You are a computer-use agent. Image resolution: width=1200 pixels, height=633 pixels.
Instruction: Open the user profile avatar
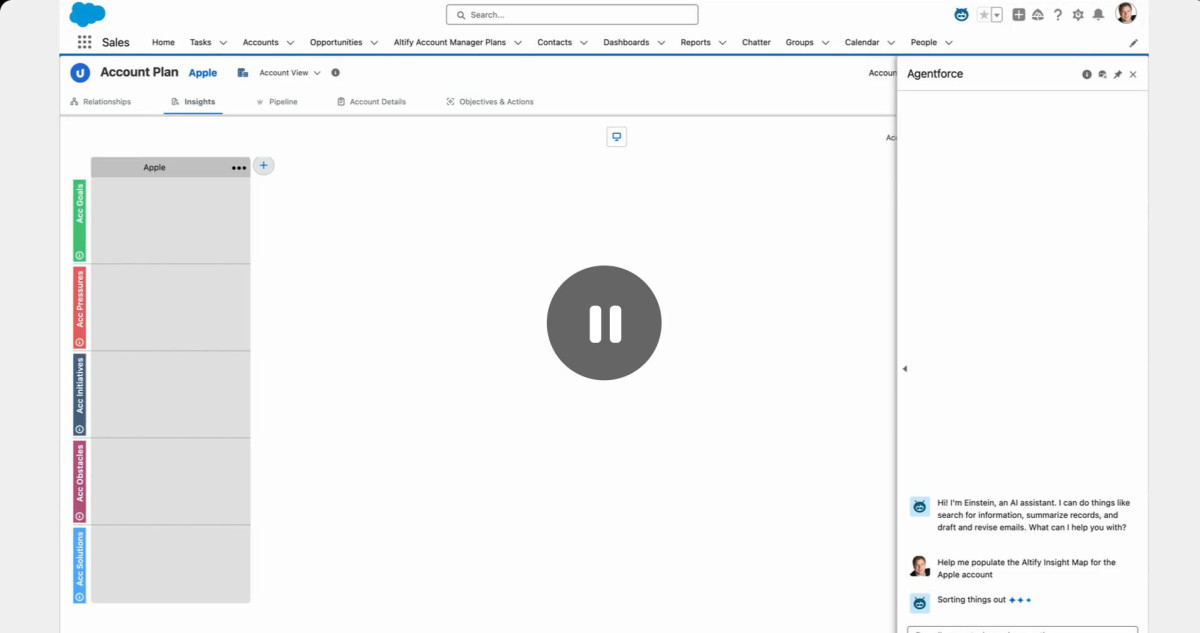point(1126,13)
